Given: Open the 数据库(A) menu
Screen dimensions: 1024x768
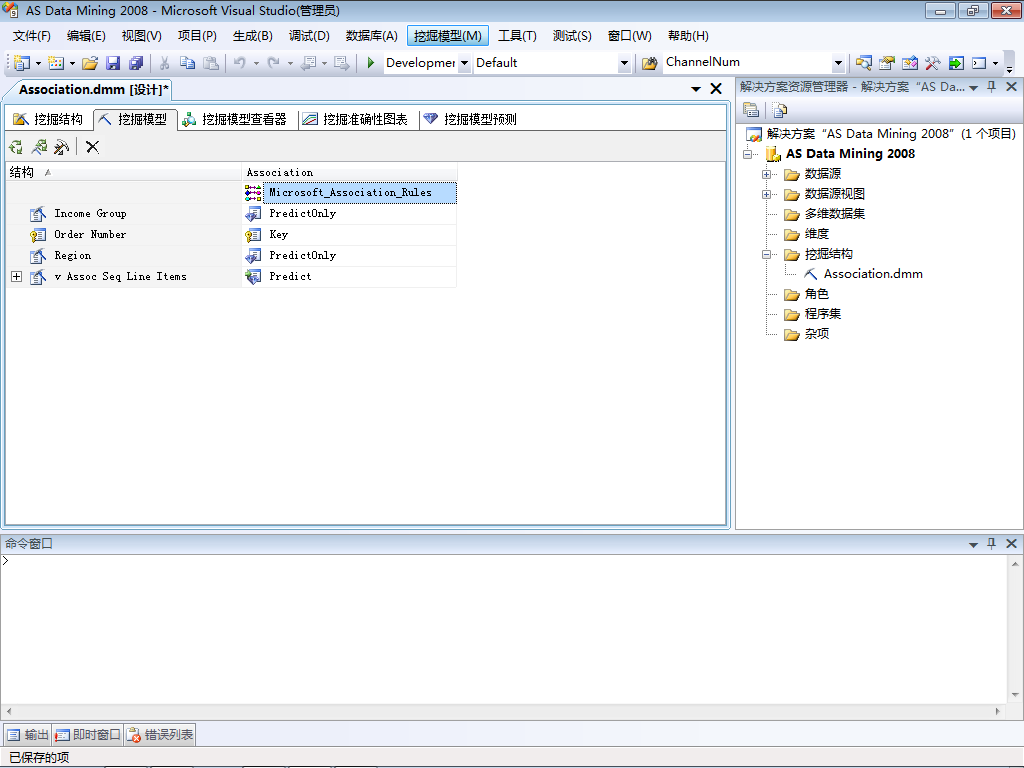Looking at the screenshot, I should (371, 36).
